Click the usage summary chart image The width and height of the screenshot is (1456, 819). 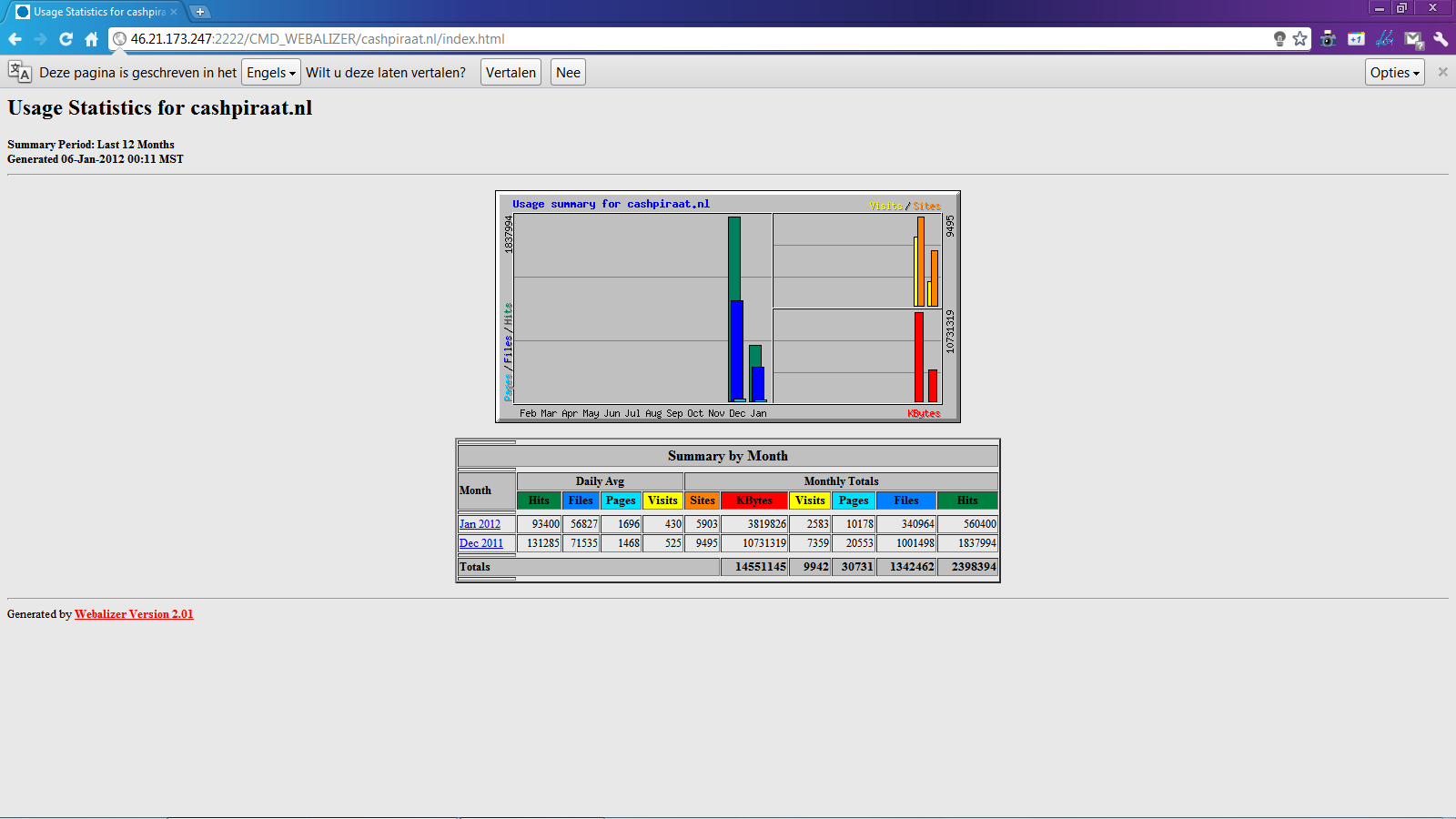[728, 307]
